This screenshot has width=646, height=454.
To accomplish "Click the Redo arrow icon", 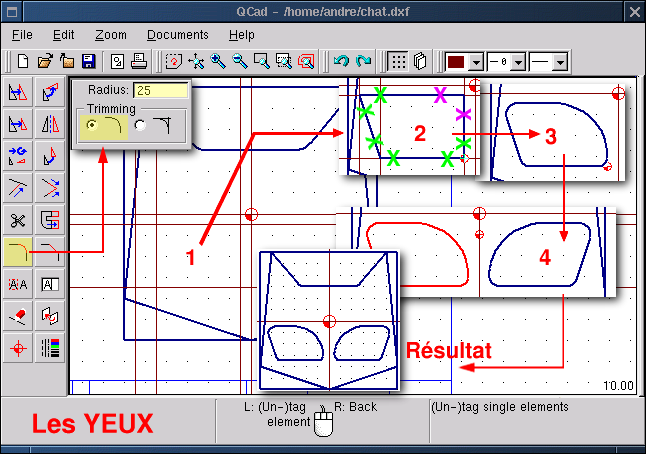I will pyautogui.click(x=363, y=61).
